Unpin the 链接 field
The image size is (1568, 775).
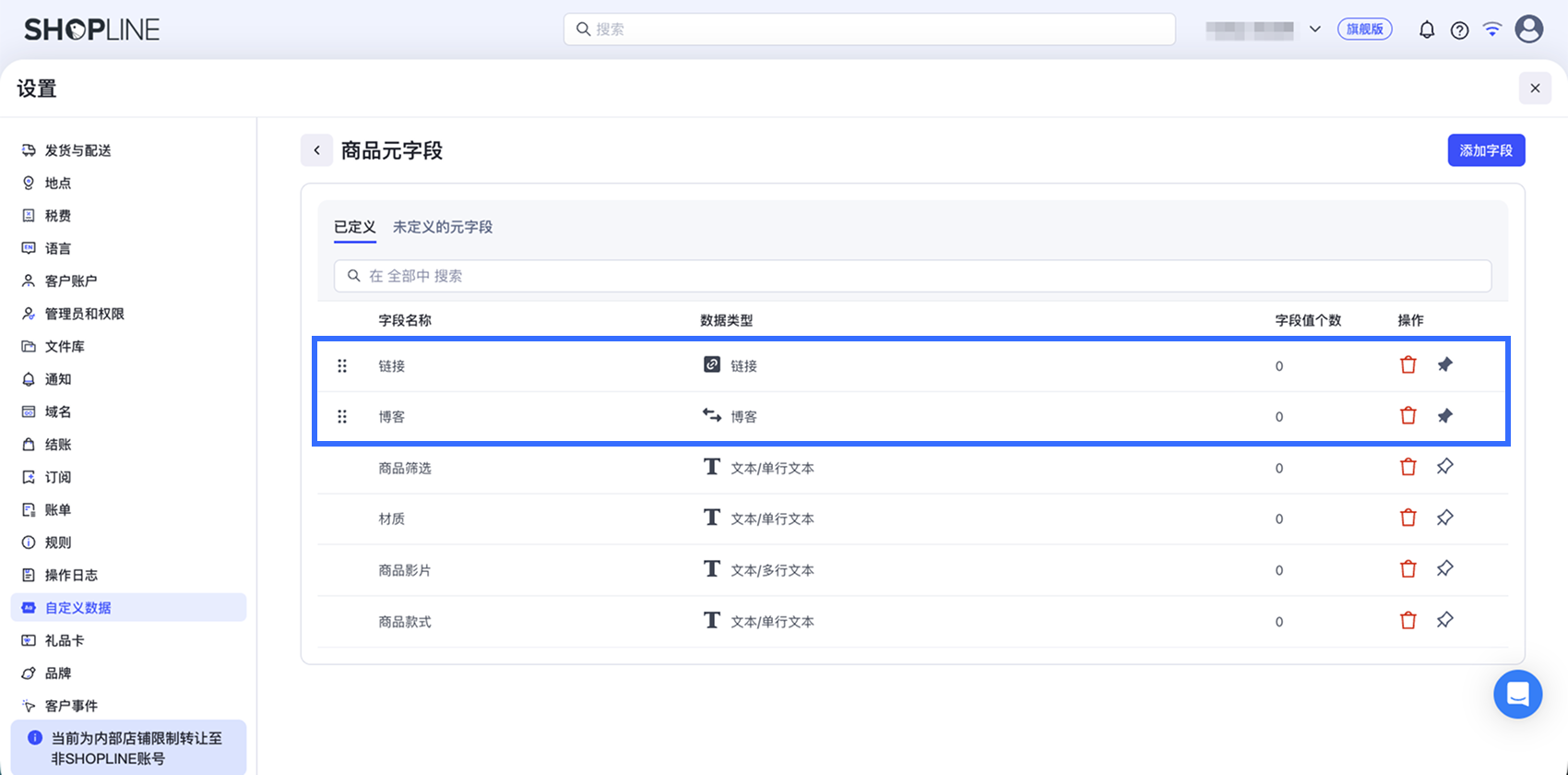(x=1444, y=365)
